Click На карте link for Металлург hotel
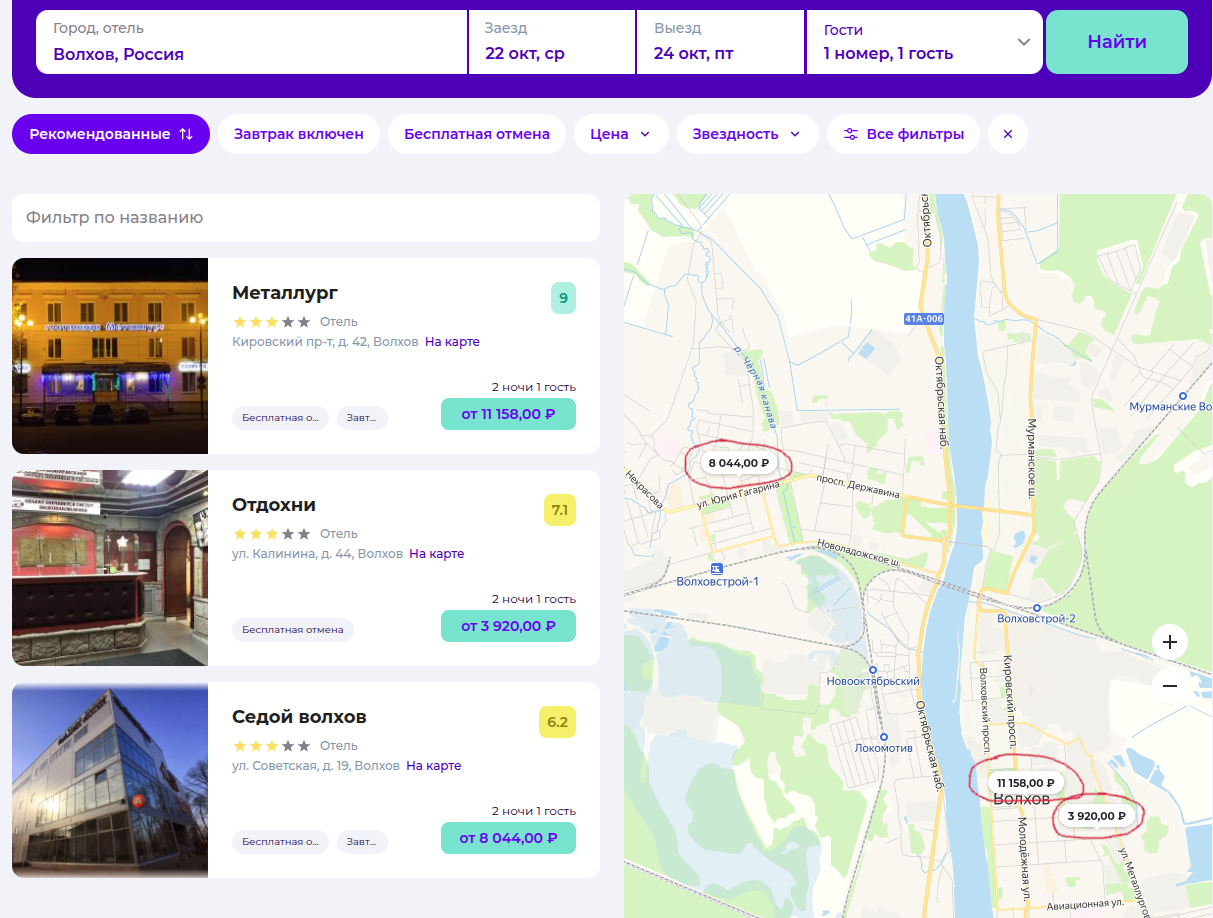1213x918 pixels. coord(452,342)
